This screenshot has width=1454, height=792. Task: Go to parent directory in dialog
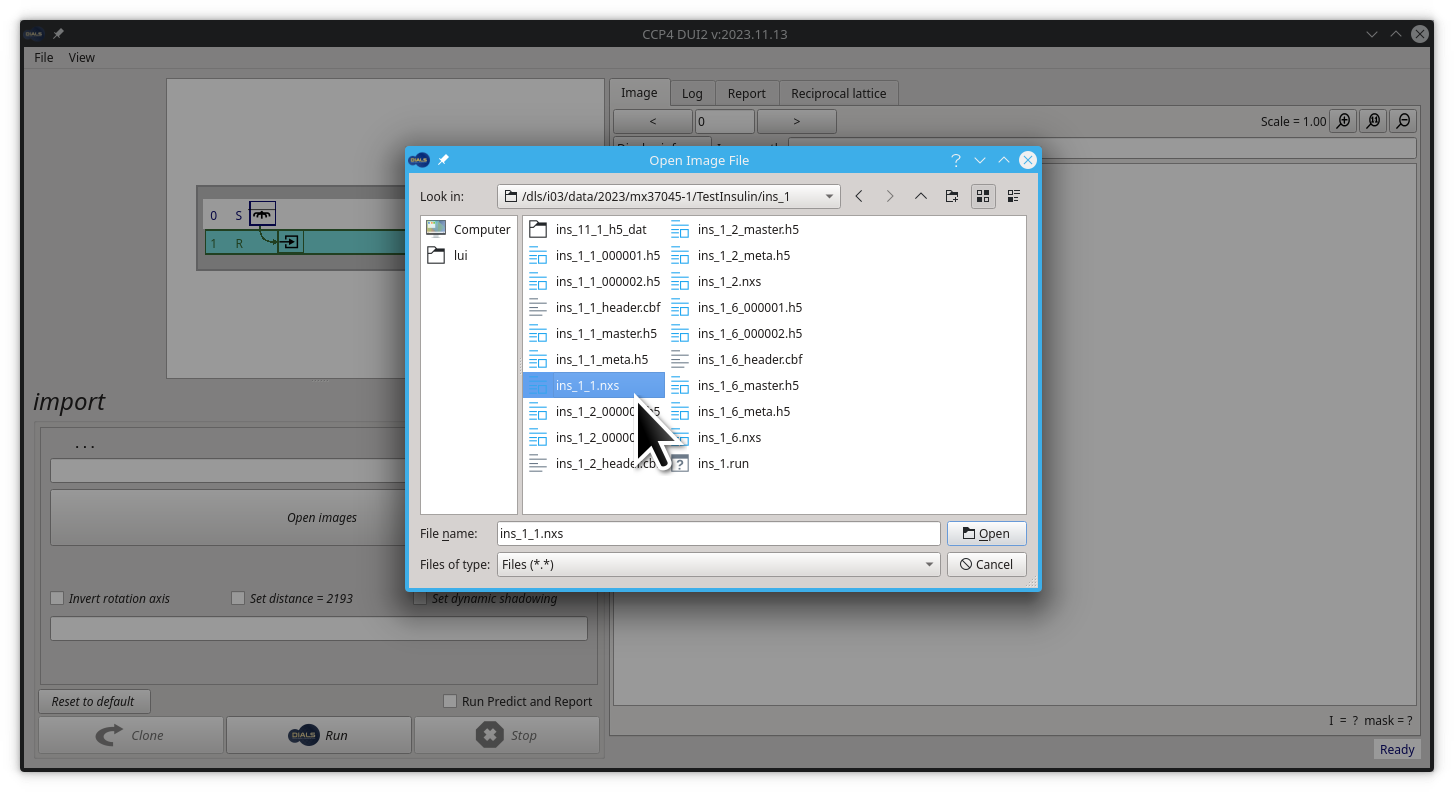pyautogui.click(x=921, y=196)
